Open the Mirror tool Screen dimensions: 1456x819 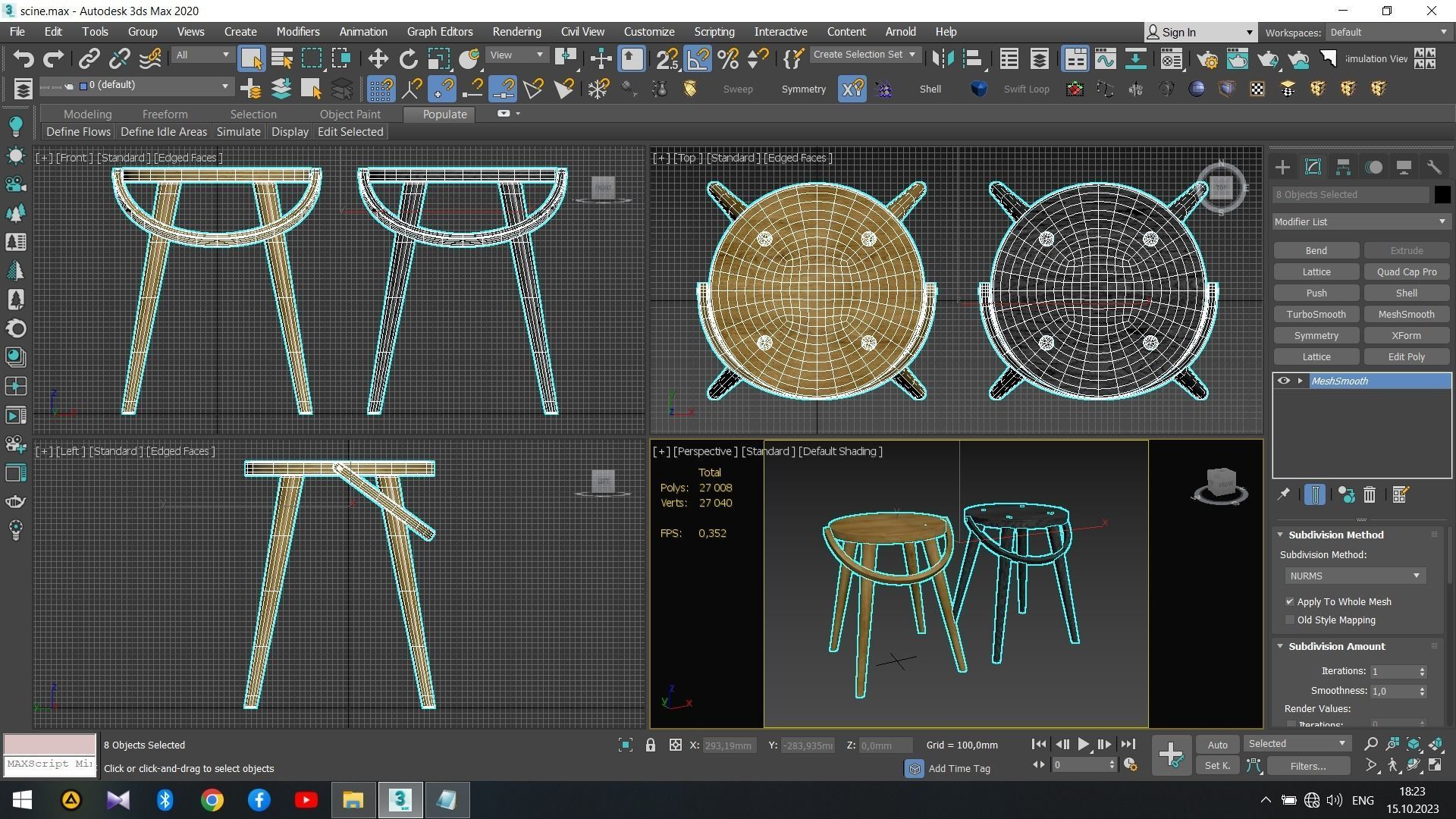pyautogui.click(x=943, y=58)
